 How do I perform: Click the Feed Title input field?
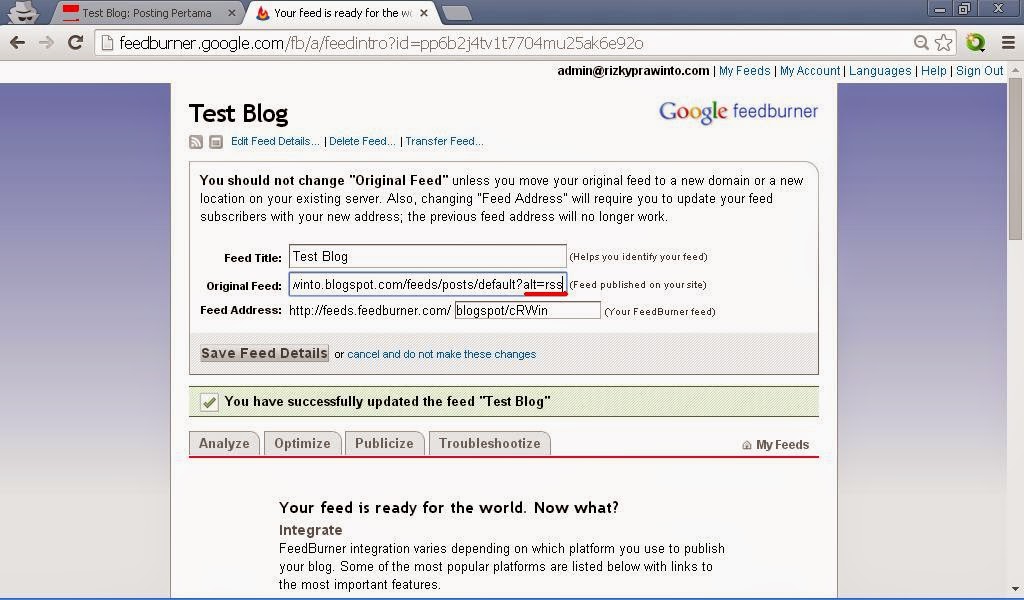[x=428, y=257]
